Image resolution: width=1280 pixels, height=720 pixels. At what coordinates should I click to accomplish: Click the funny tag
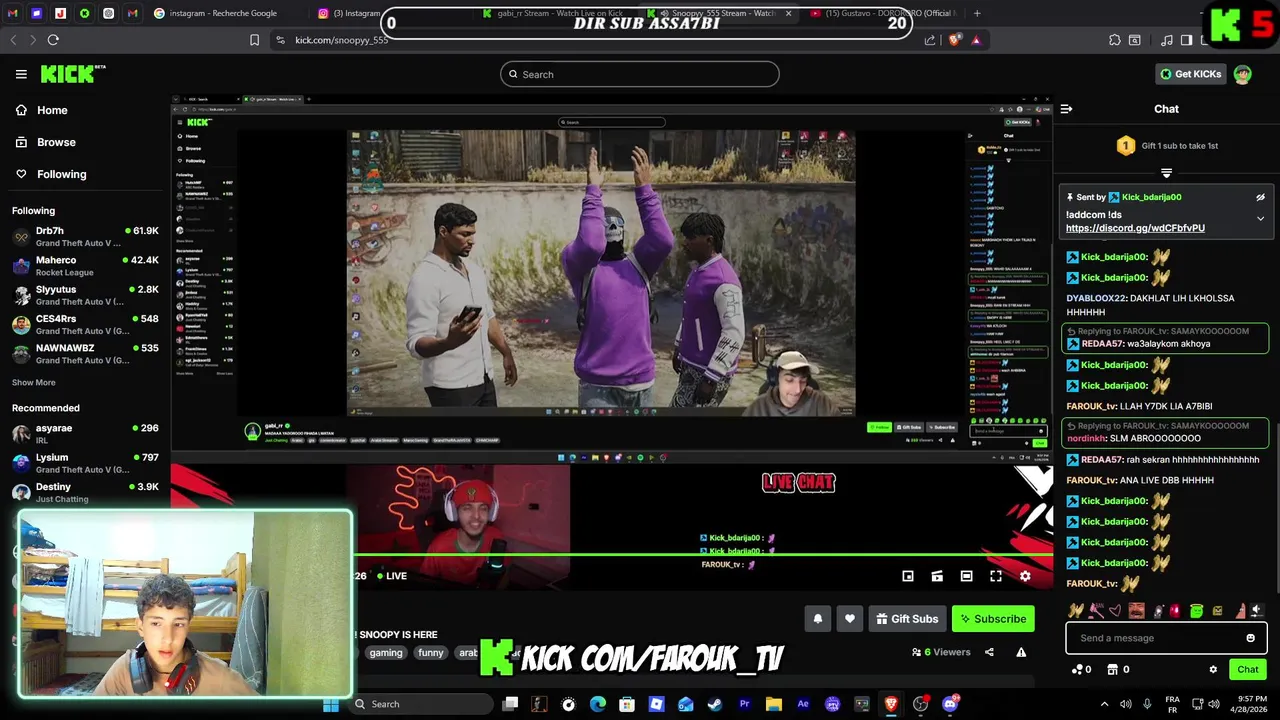431,653
